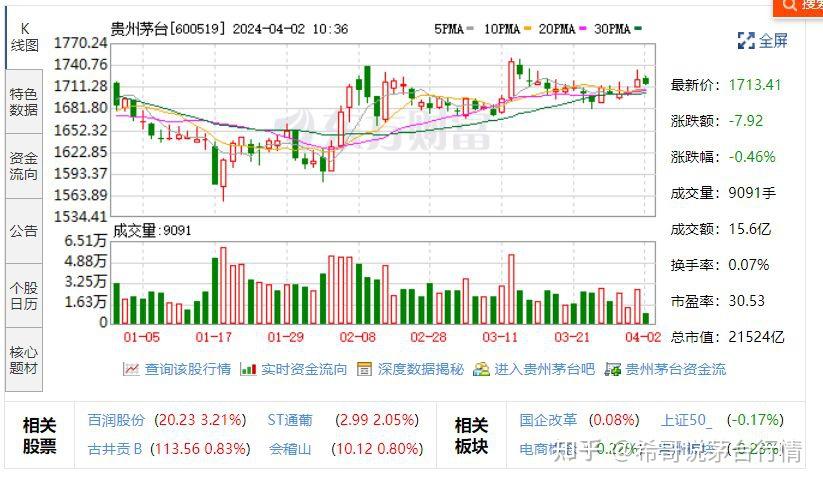Image resolution: width=823 pixels, height=484 pixels.
Task: Switch to the 个股日历 tab
Action: click(24, 296)
